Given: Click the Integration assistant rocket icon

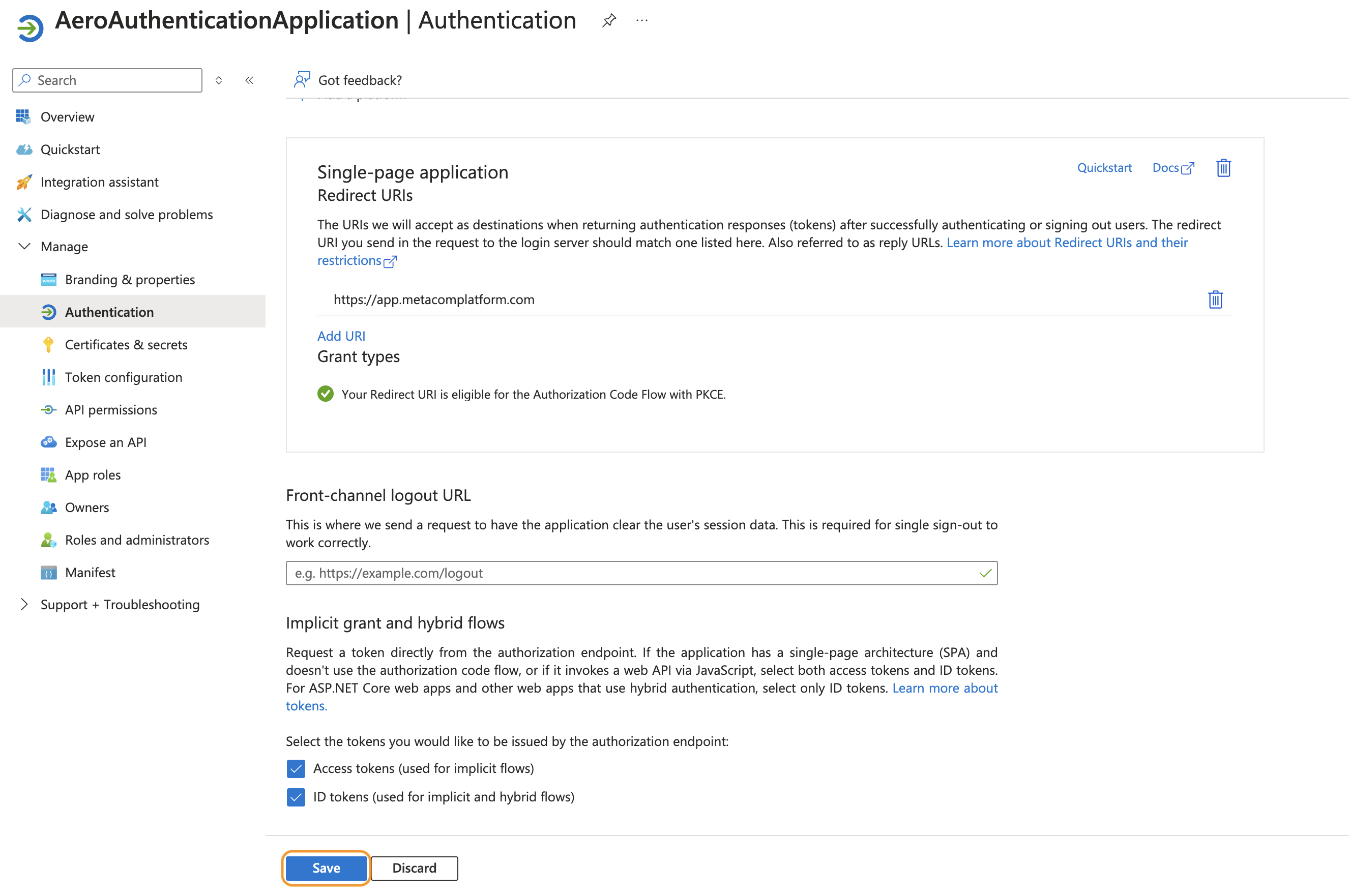Looking at the screenshot, I should [24, 182].
